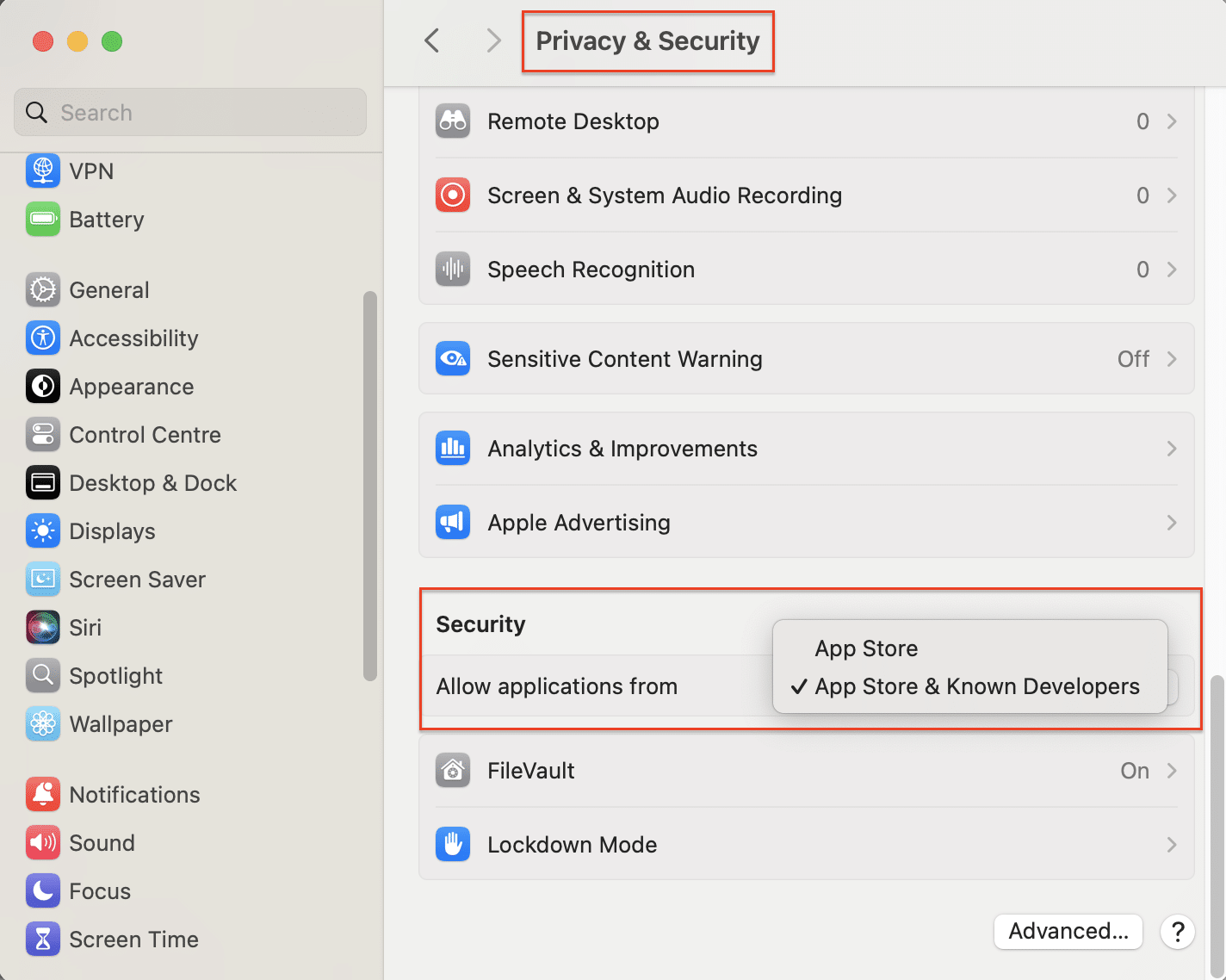Click the Analytics & Improvements chart icon

click(452, 449)
